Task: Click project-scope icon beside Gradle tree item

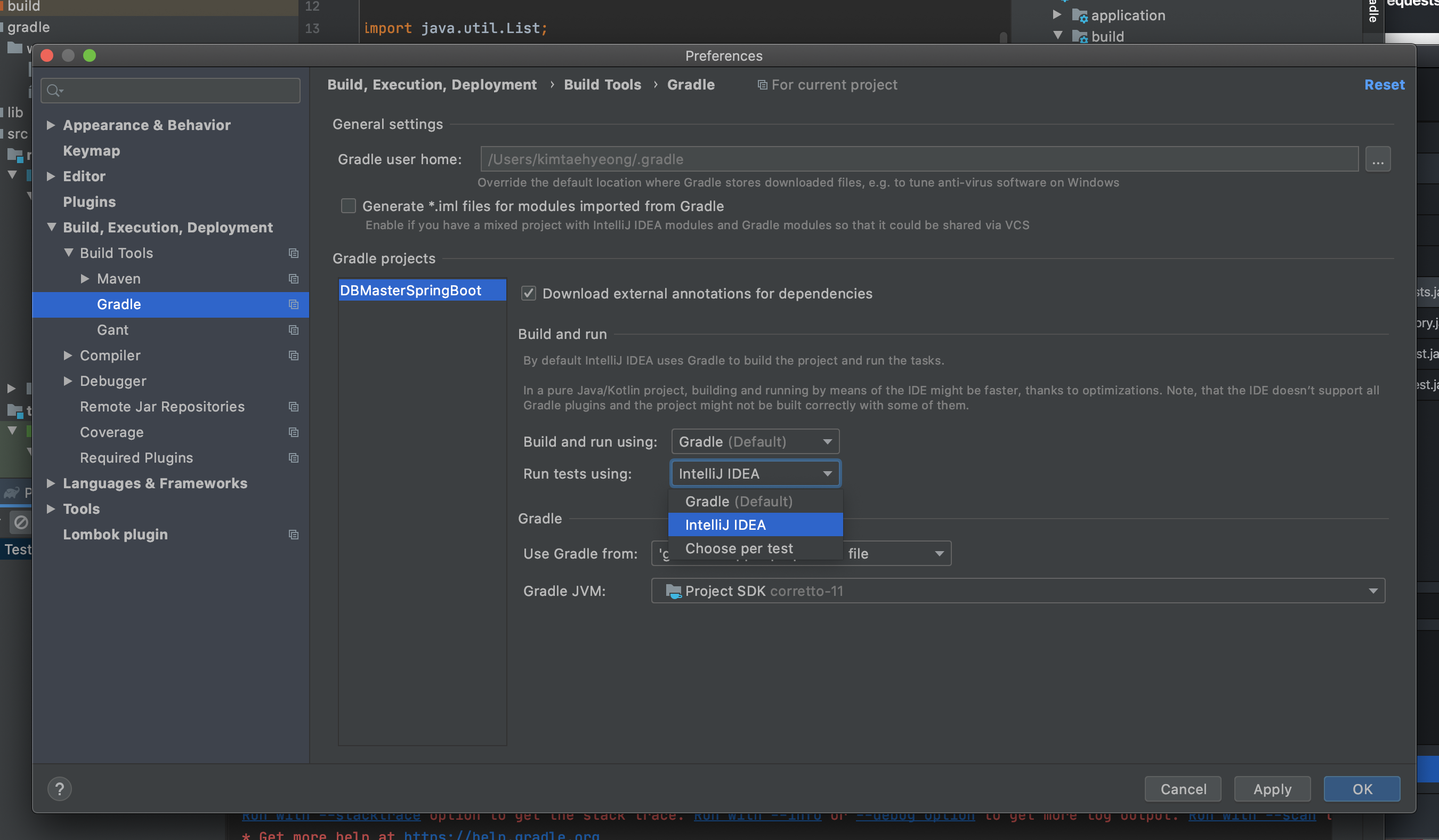Action: (294, 304)
